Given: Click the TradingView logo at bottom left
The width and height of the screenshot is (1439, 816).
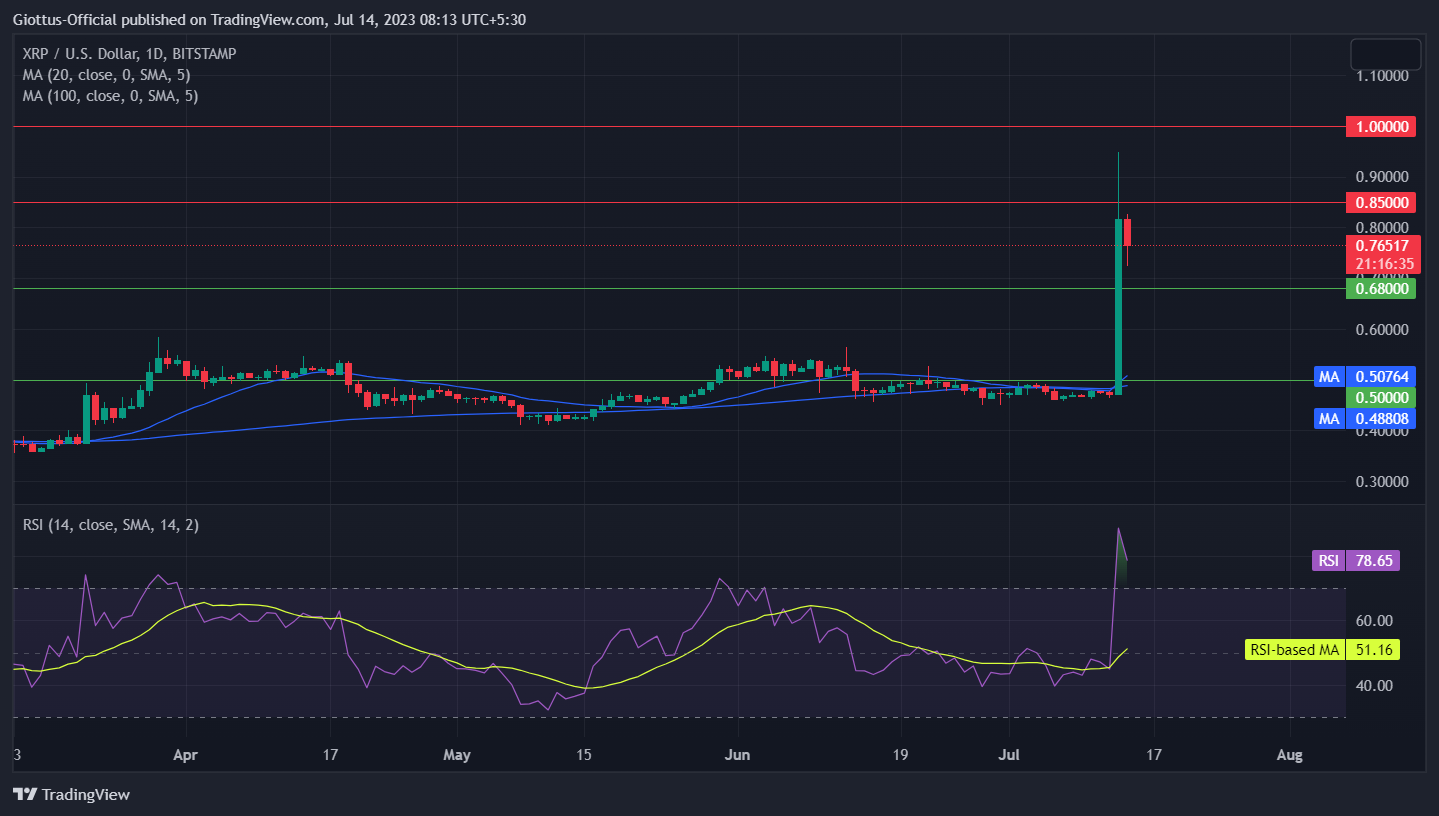Looking at the screenshot, I should tap(72, 794).
